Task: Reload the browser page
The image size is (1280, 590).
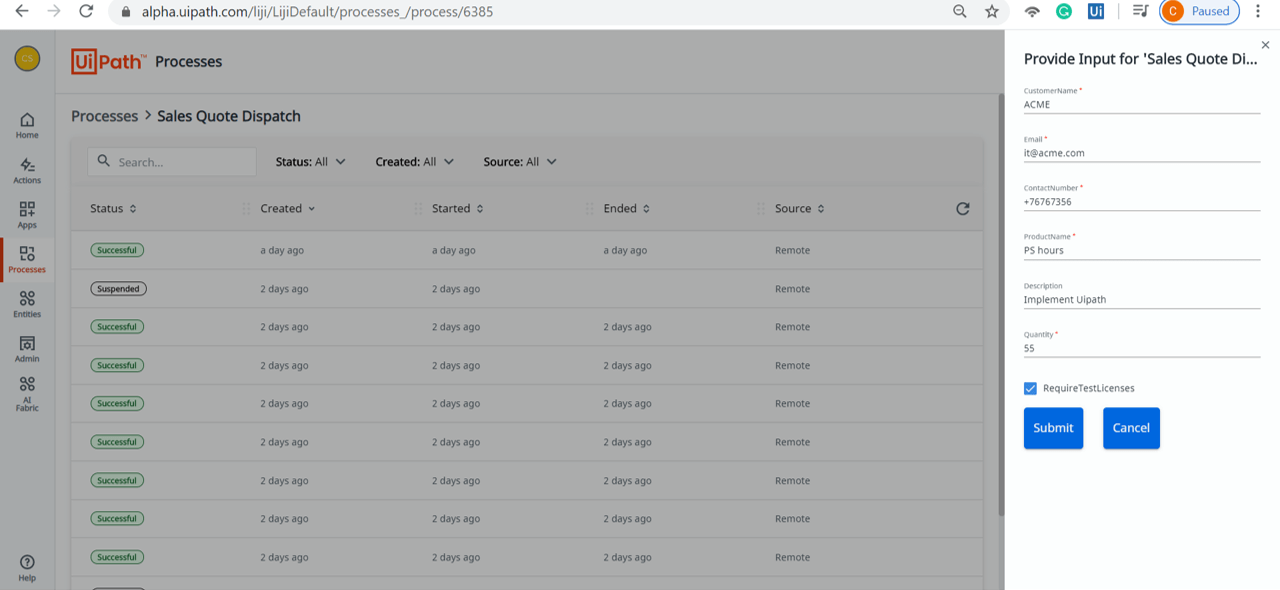Action: [86, 12]
